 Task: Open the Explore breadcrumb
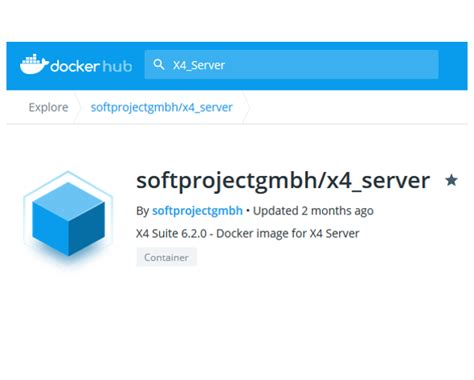coord(48,107)
